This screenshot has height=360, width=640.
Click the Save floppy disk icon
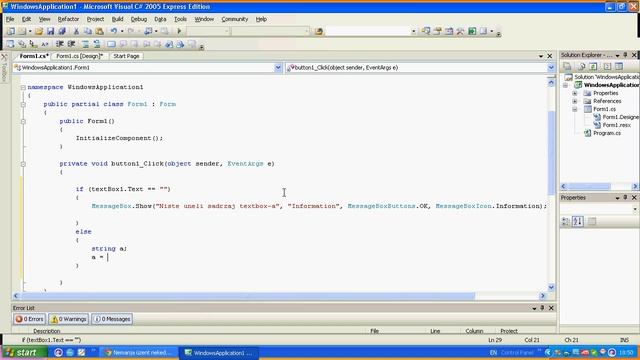(x=50, y=31)
